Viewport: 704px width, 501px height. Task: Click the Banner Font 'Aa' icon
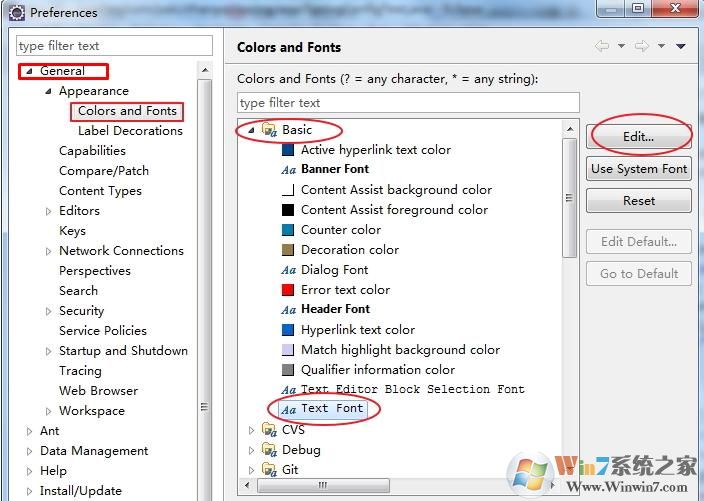[x=288, y=170]
